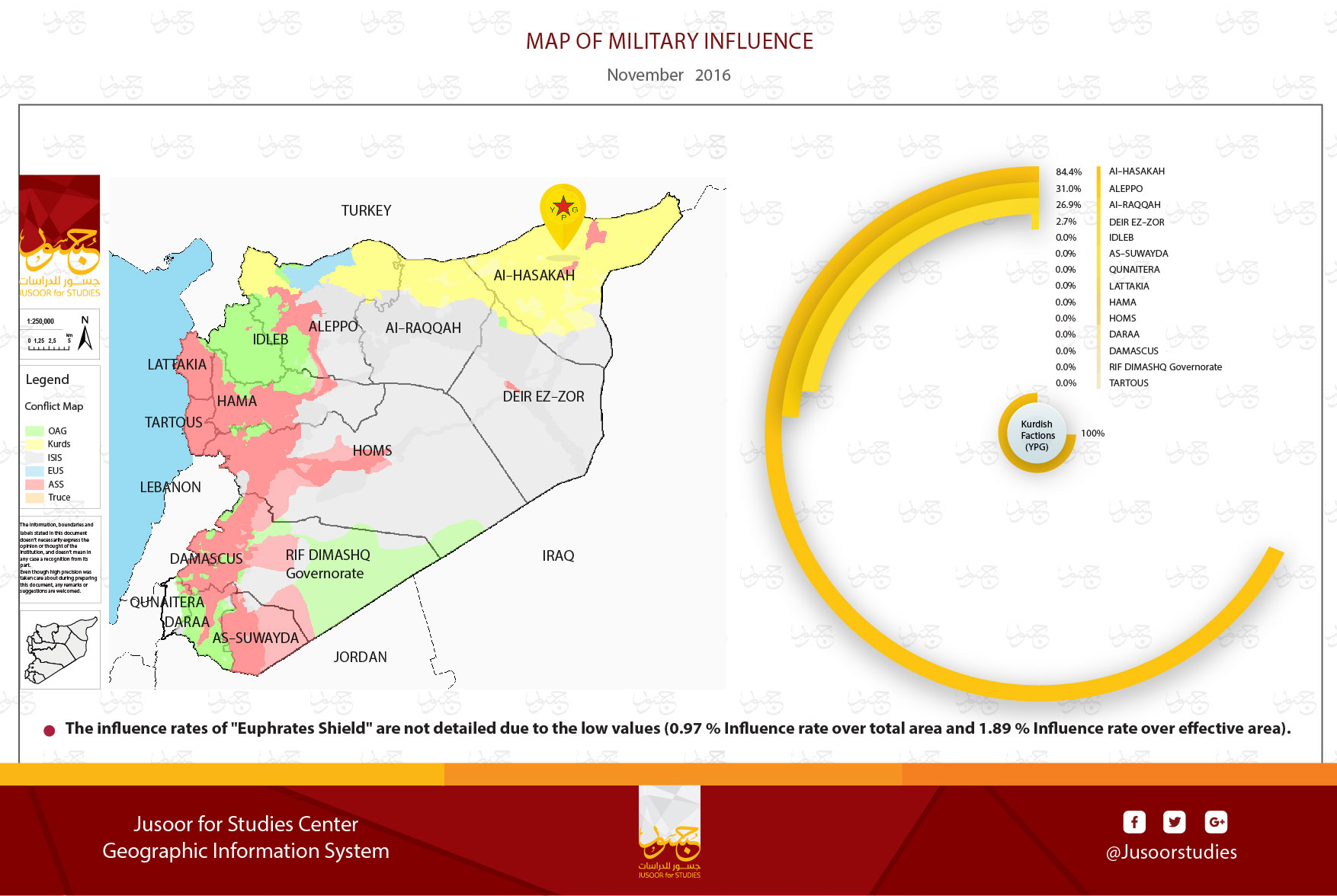This screenshot has width=1337, height=896.
Task: Click the Kurdish Factions (YPG) circle
Action: click(x=1037, y=435)
